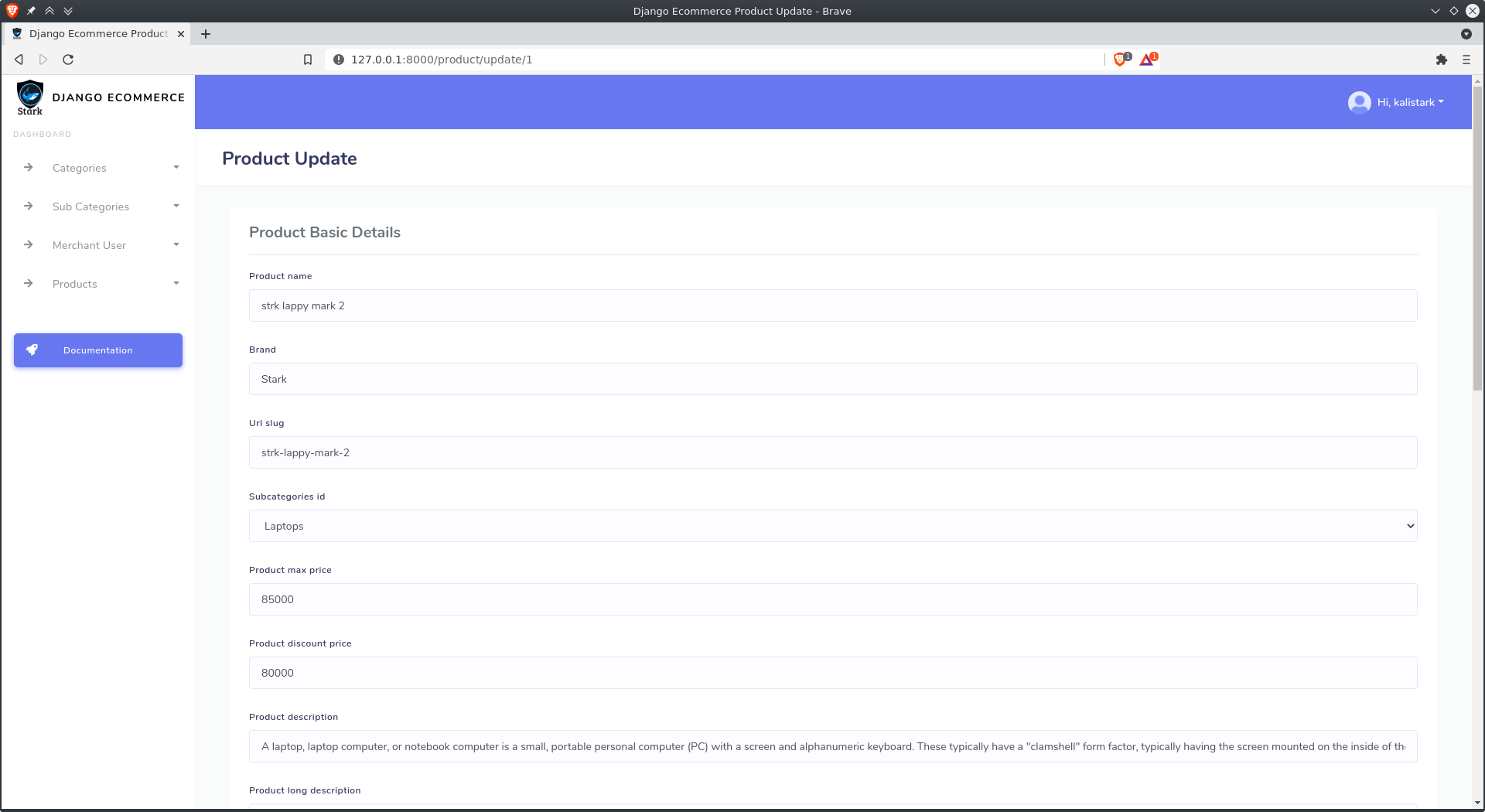Click the pin toggle in the title bar

pos(31,11)
